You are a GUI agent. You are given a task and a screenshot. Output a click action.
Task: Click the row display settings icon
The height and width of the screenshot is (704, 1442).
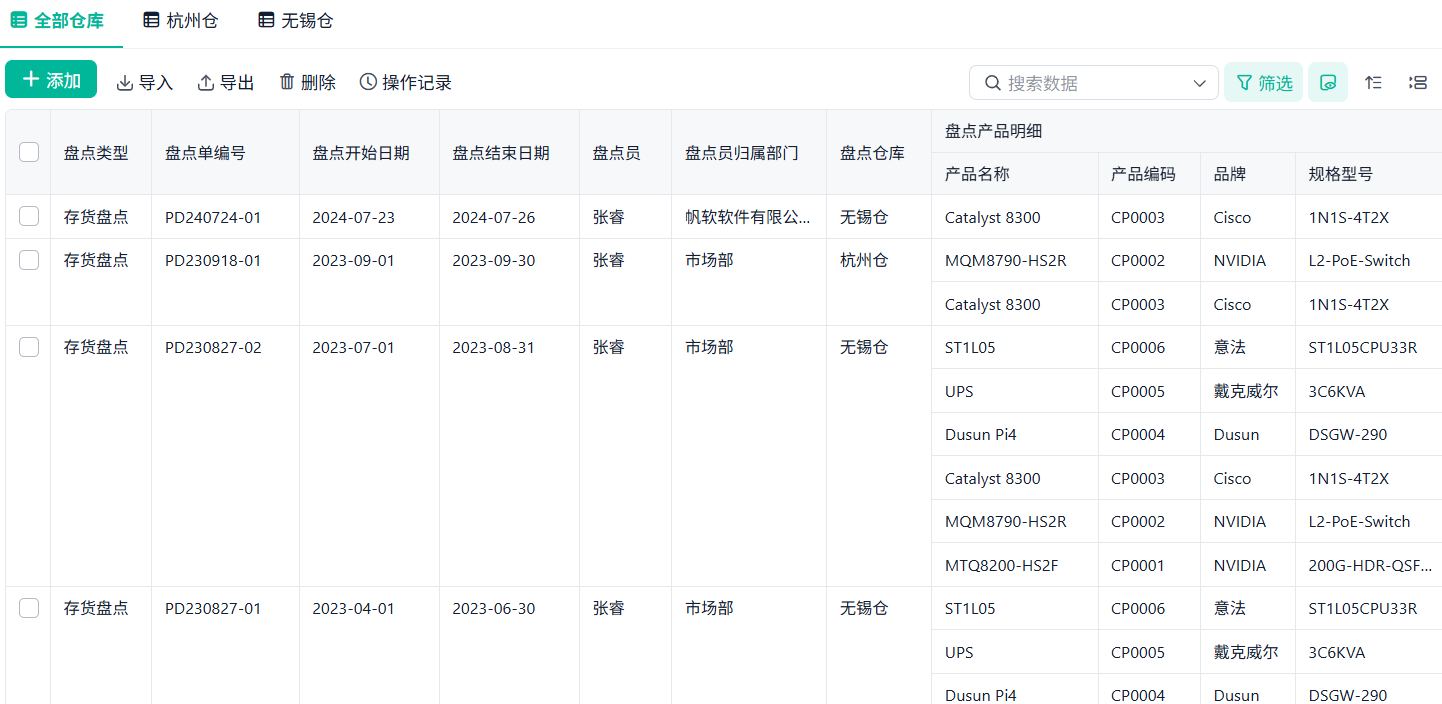[x=1417, y=82]
